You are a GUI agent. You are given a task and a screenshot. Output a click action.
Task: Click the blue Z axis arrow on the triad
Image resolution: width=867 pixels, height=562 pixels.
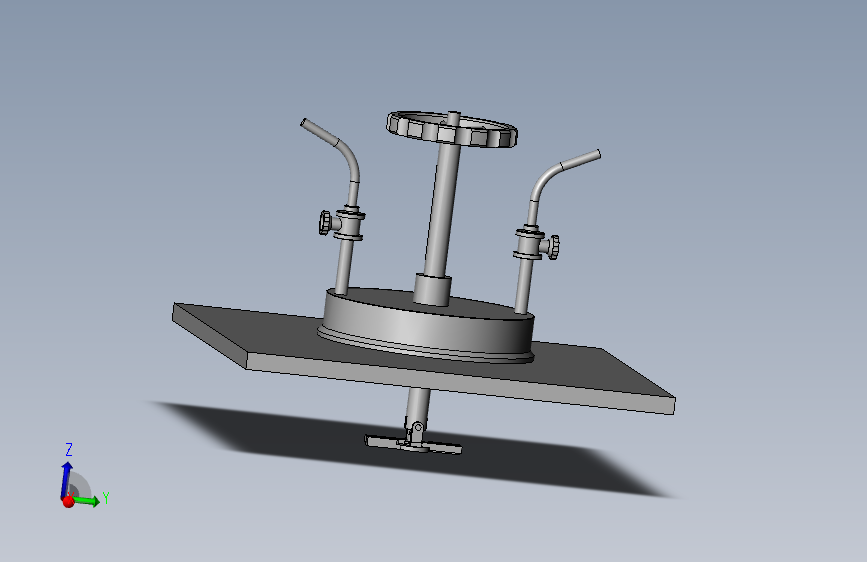[x=67, y=478]
